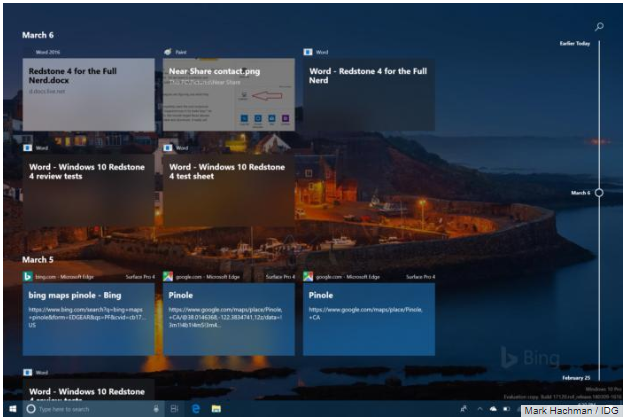Open Word - Windows 10 Redstone 4 review tests card
This screenshot has height=420, width=626.
pyautogui.click(x=89, y=191)
